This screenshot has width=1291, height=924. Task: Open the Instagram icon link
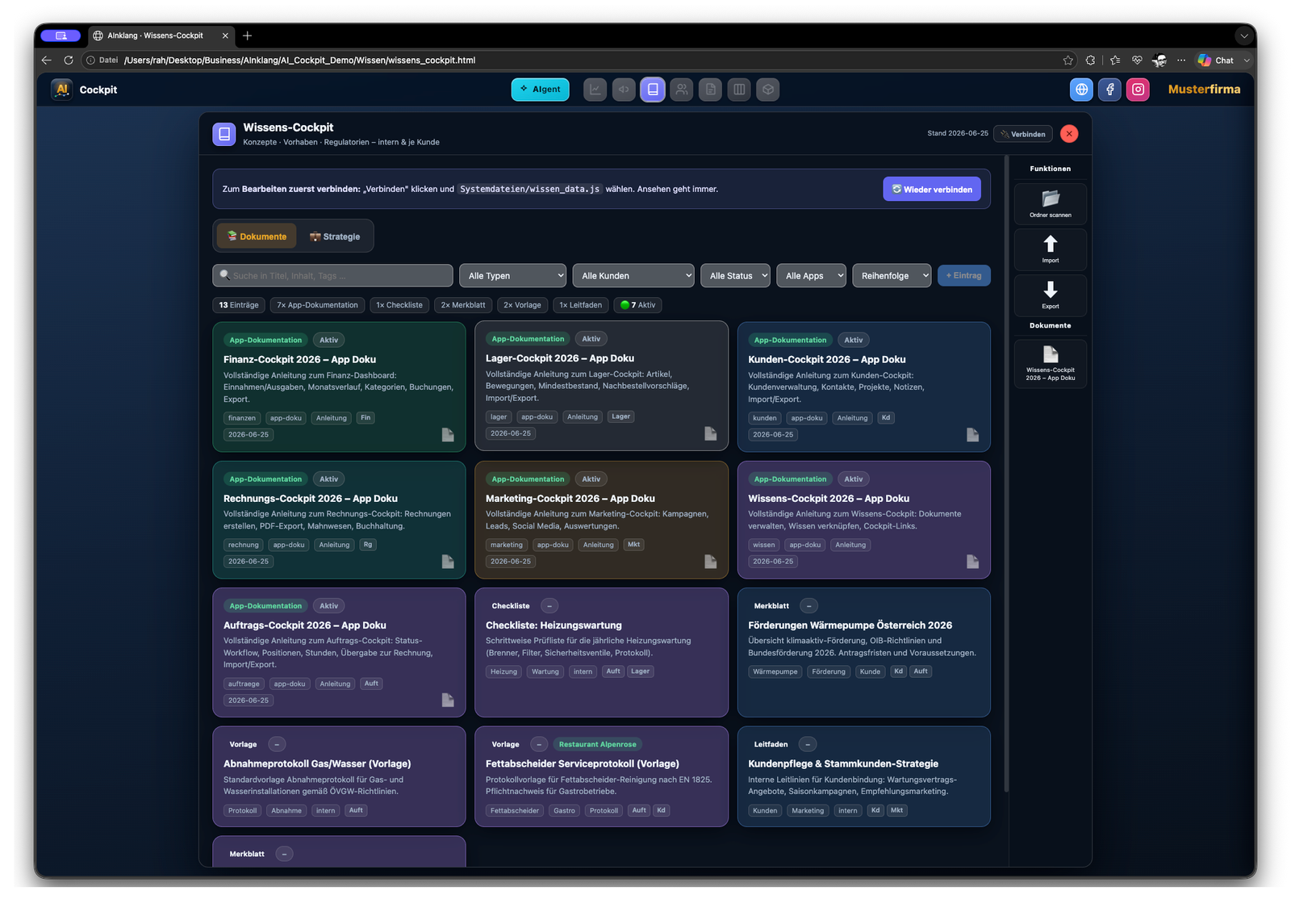[1139, 90]
